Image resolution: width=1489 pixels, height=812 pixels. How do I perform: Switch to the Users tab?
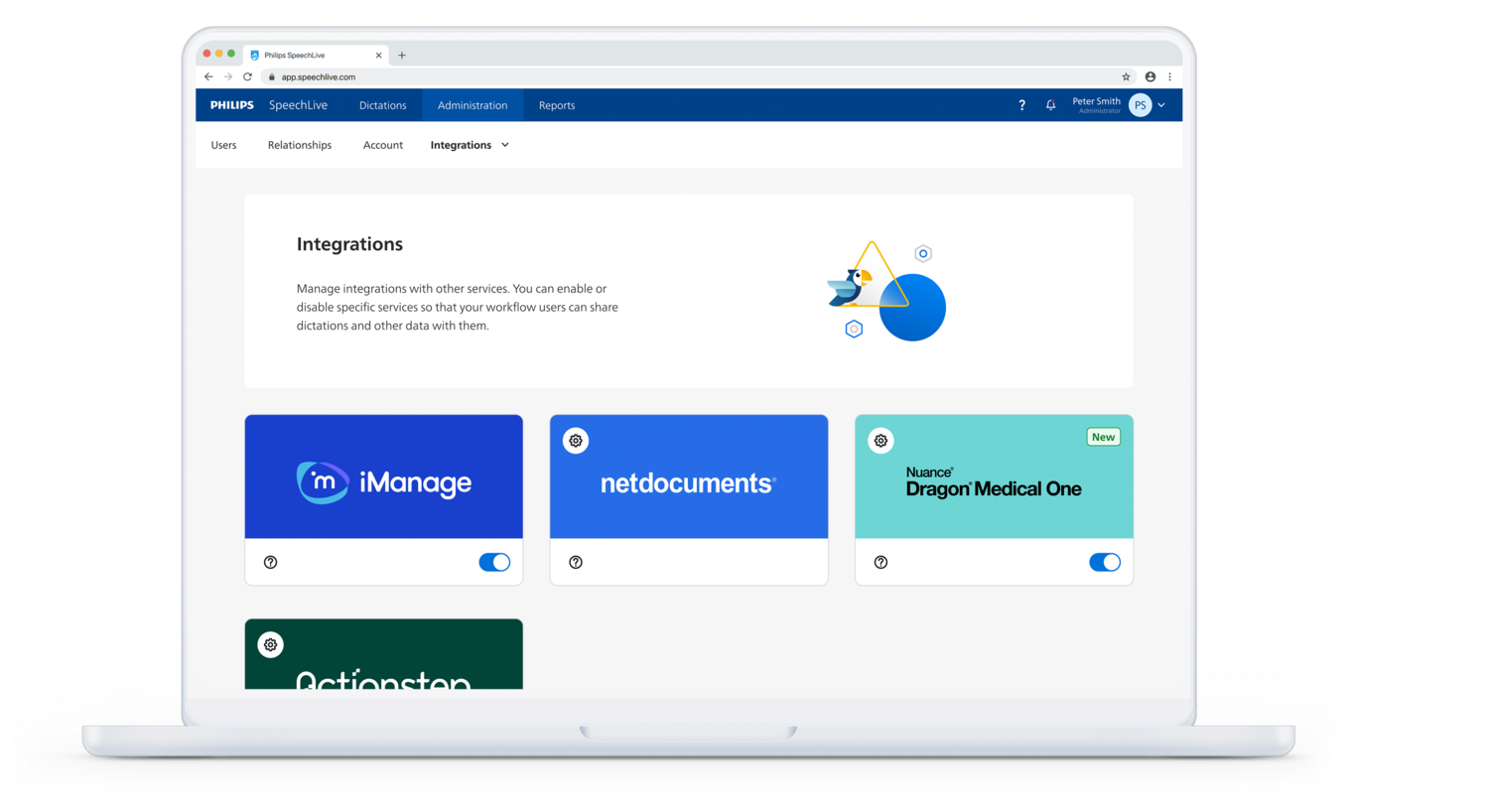(x=223, y=145)
